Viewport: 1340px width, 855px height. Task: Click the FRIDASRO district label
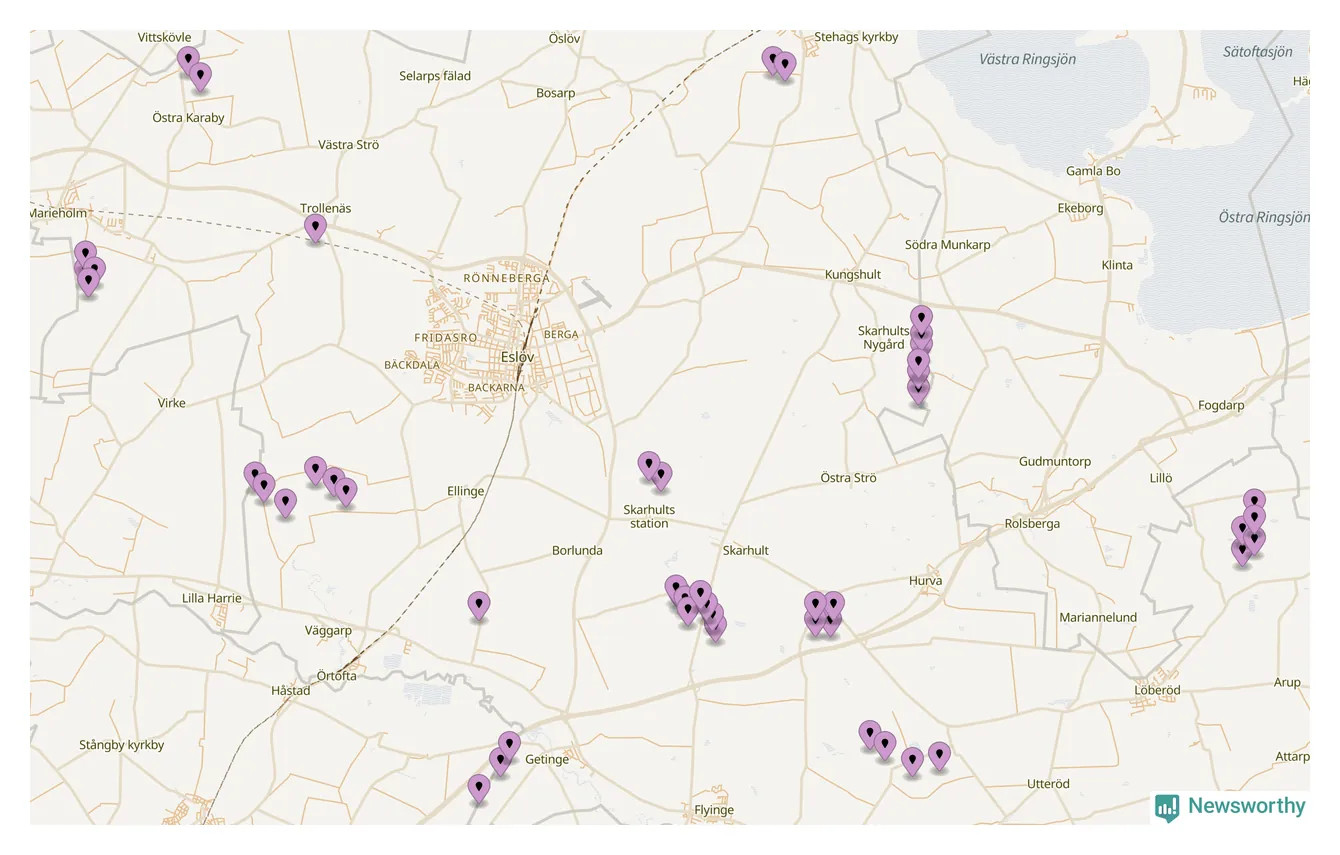point(446,338)
